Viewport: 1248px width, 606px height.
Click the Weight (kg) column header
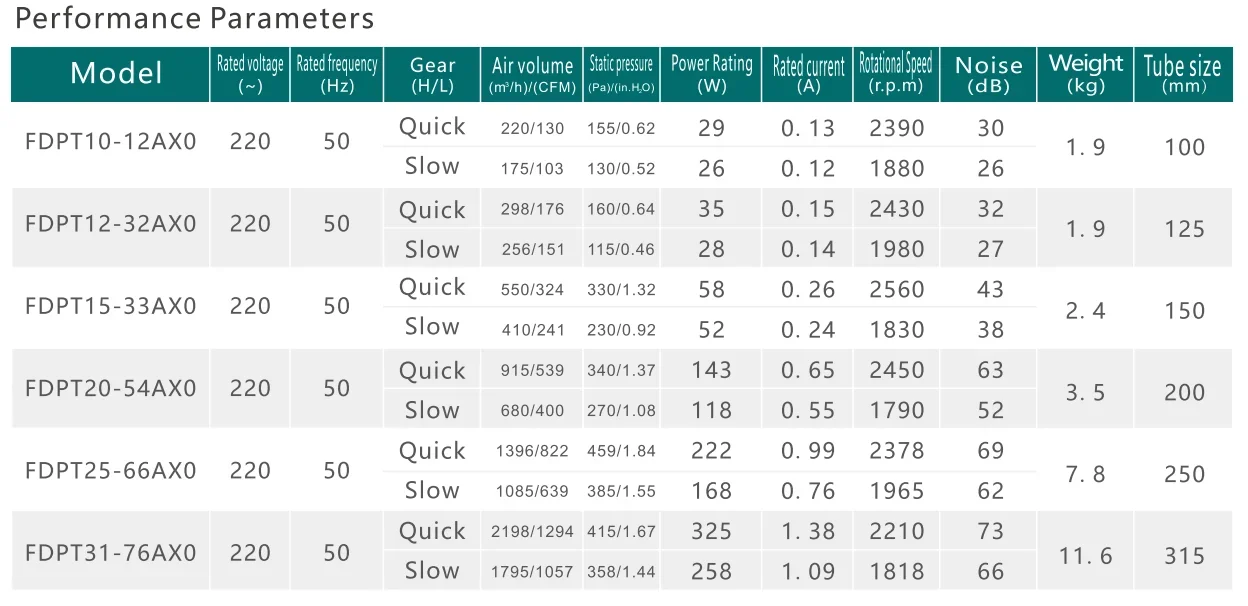[1086, 74]
